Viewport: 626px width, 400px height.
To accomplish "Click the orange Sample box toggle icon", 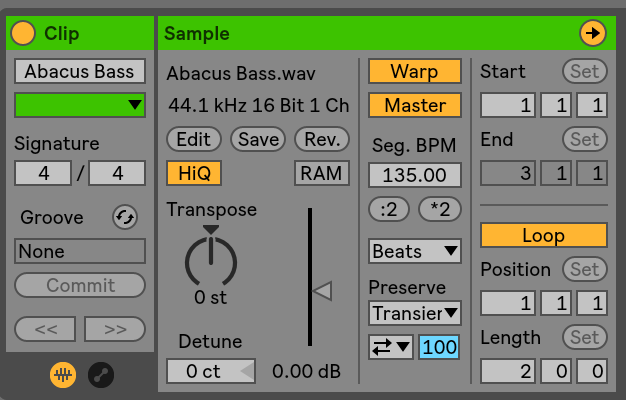I will click(65, 374).
